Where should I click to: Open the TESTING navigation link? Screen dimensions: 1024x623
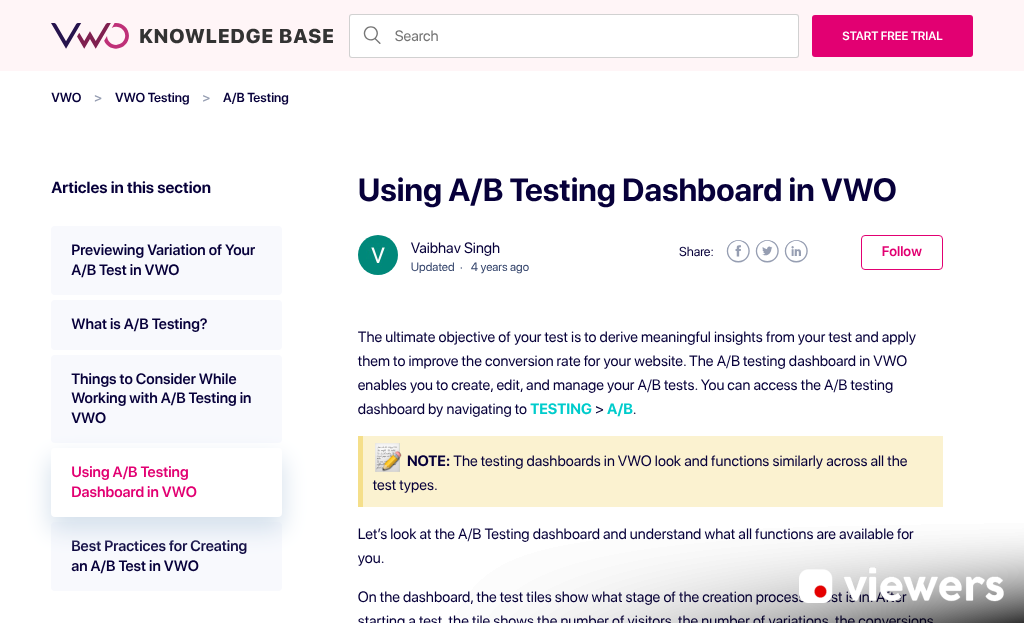click(x=561, y=409)
